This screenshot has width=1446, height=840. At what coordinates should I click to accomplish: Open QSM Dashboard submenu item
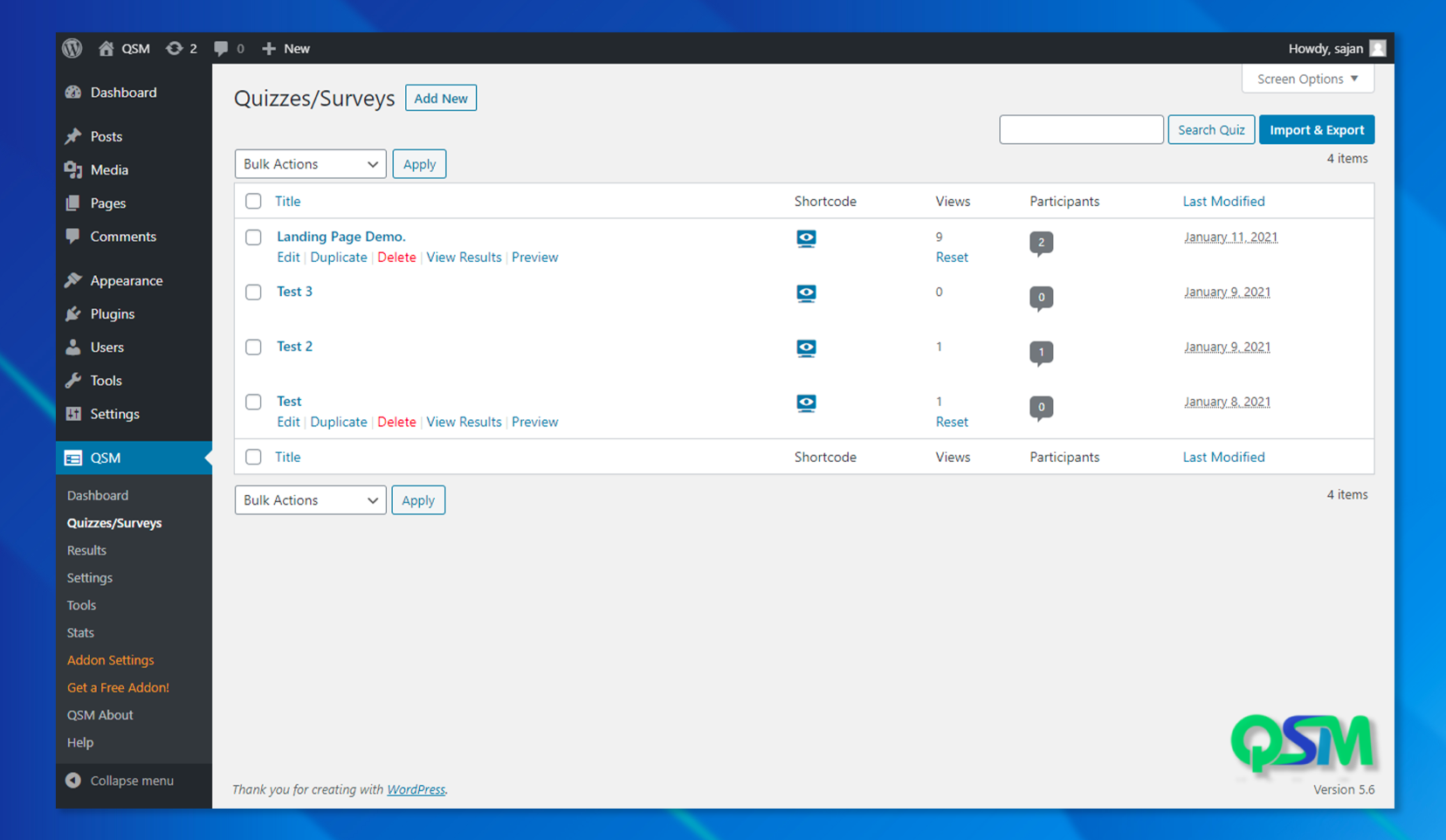[98, 495]
